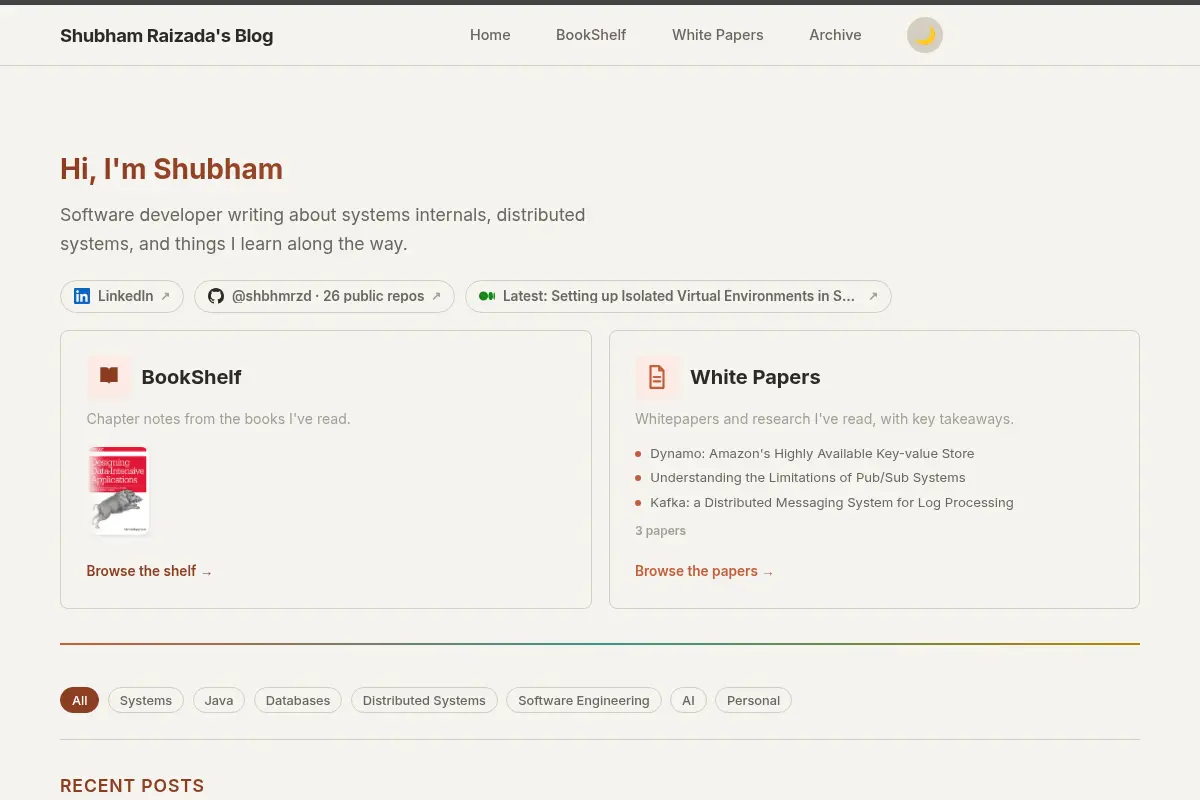Click the LinkedIn logo icon

[82, 296]
